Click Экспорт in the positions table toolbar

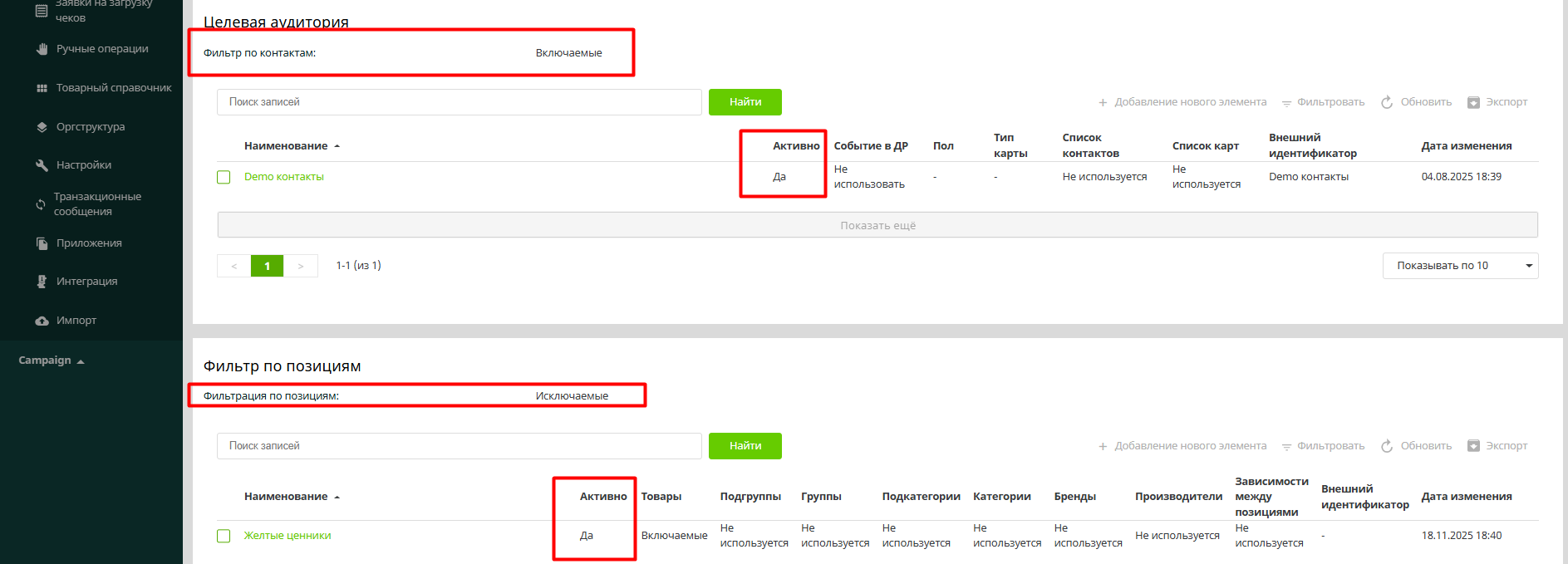click(1497, 446)
